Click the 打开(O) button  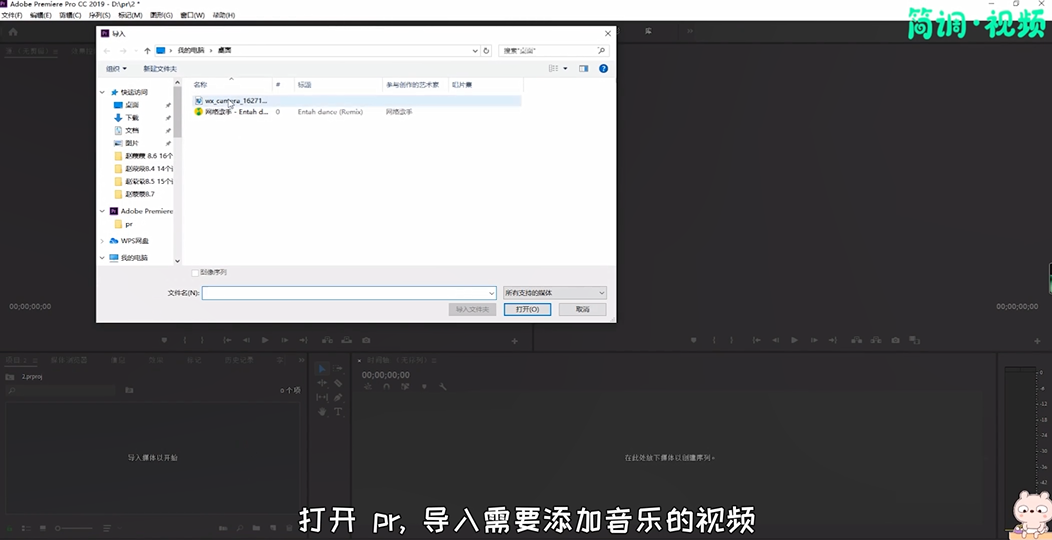click(527, 309)
